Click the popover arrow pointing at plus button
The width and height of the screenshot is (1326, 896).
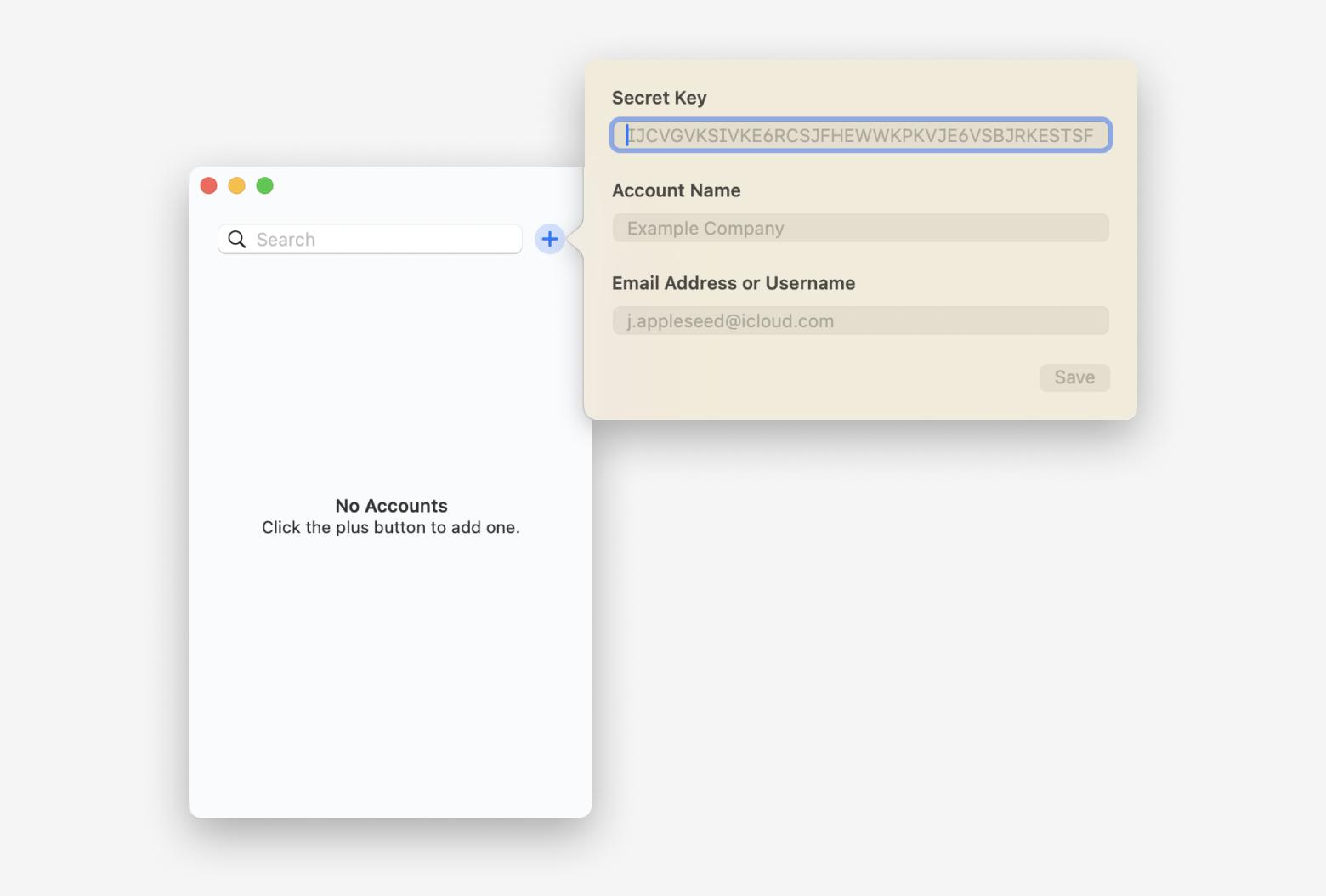click(575, 239)
